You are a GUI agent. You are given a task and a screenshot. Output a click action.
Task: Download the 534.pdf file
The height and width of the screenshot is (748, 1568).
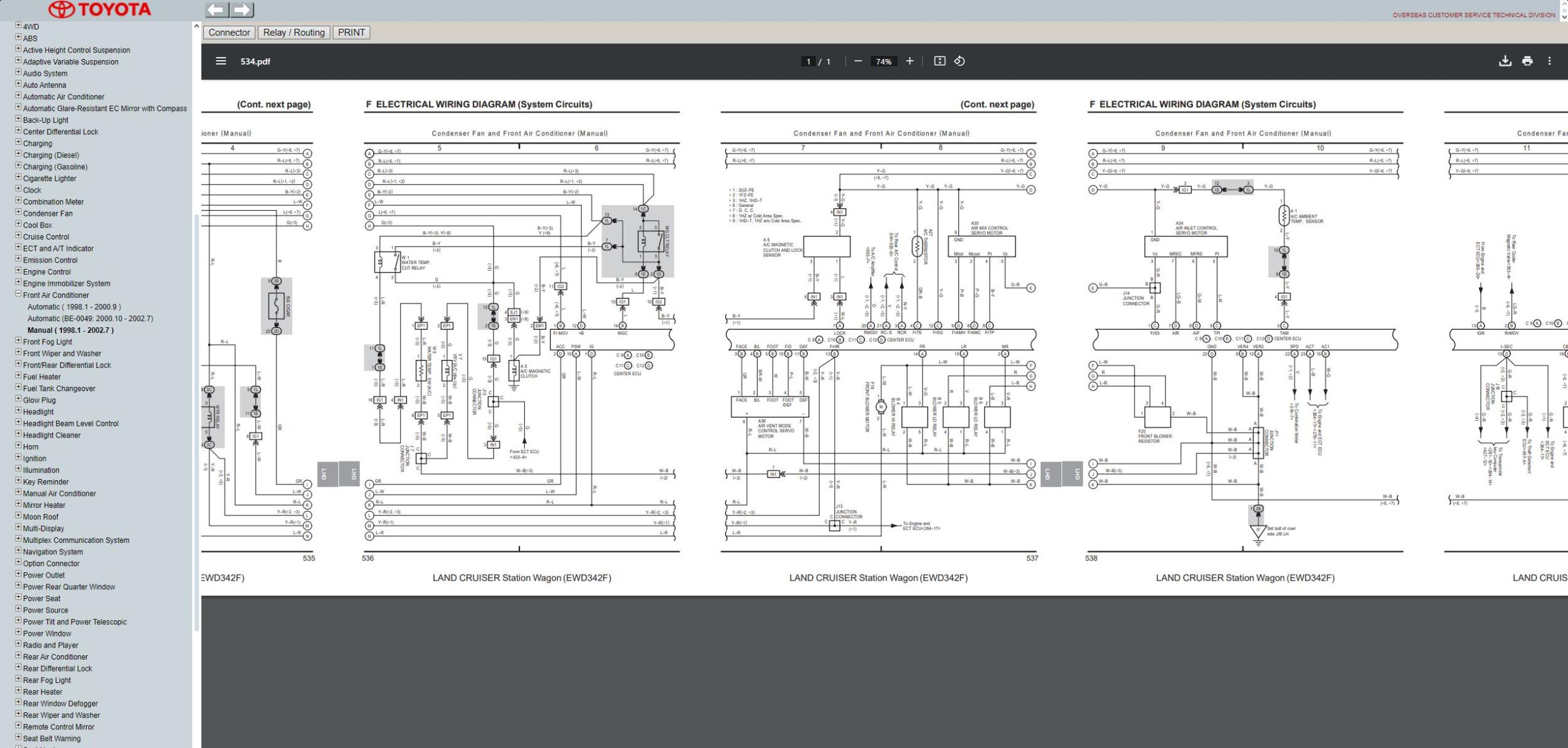click(x=1505, y=61)
